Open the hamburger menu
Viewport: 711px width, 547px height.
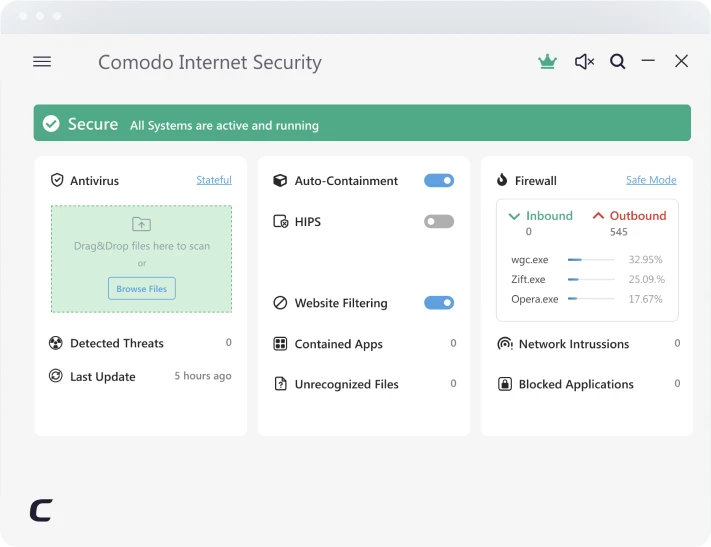click(42, 61)
